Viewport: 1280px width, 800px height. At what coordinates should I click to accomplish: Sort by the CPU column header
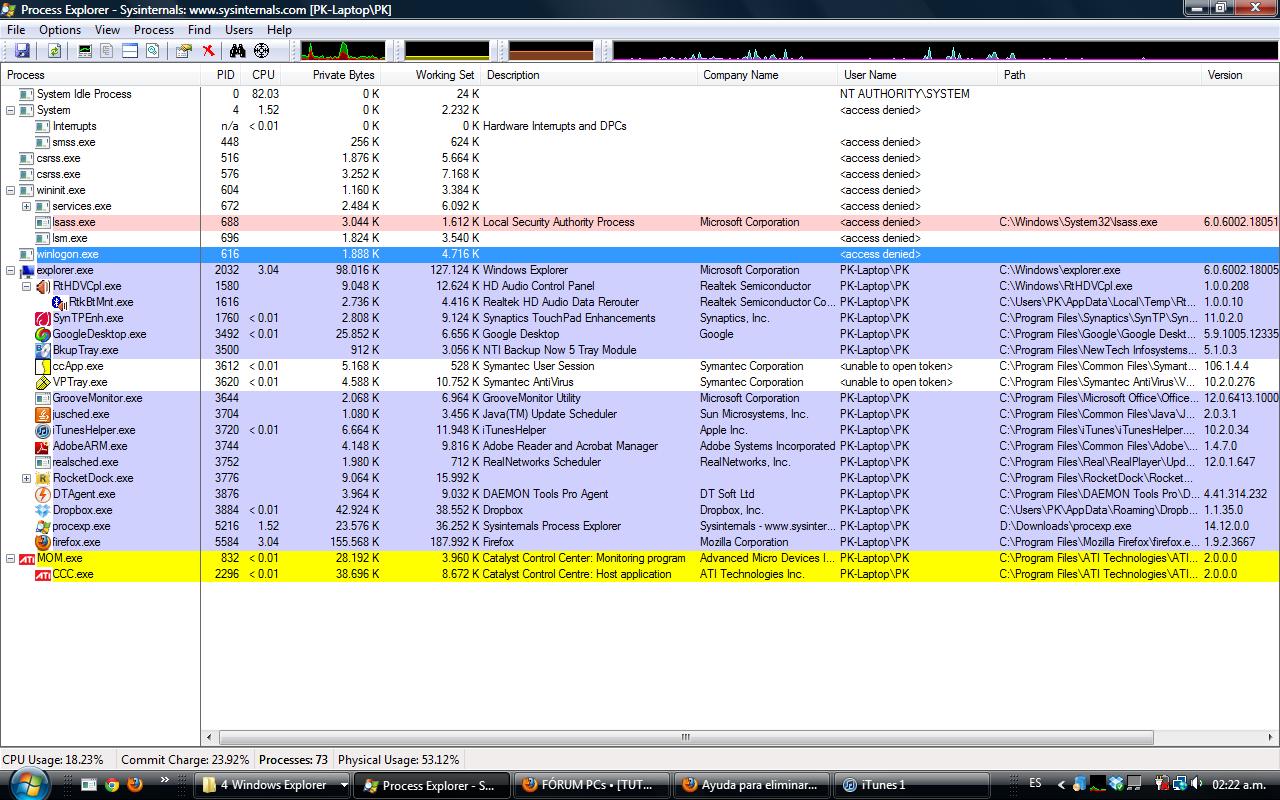(263, 75)
